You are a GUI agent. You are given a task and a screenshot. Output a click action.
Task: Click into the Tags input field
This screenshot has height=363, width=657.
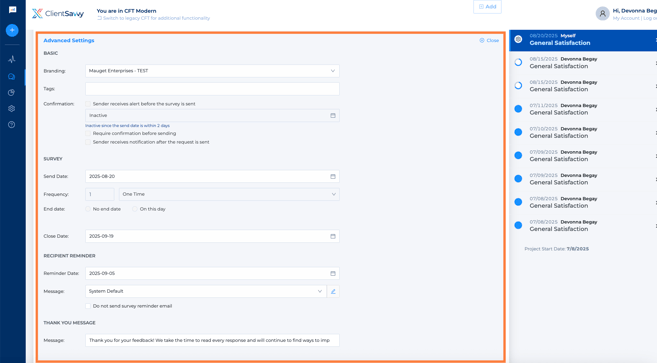pyautogui.click(x=212, y=89)
